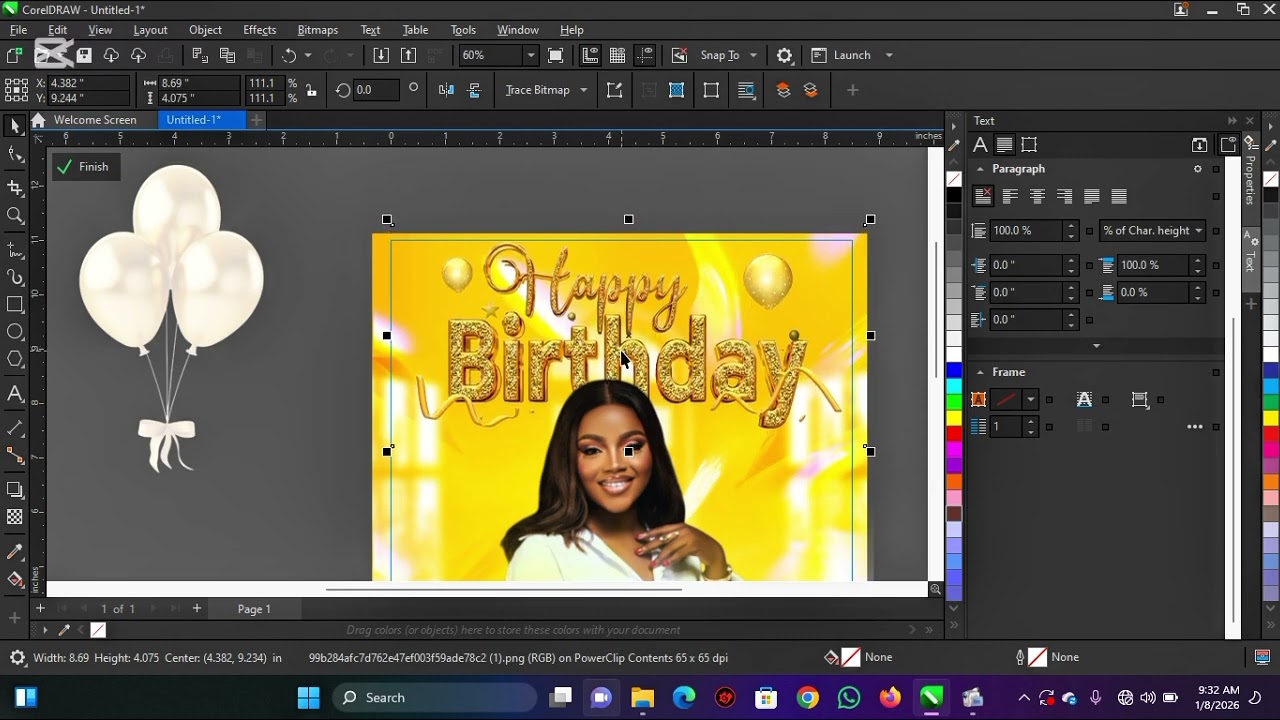
Task: Click the blue swatch in left palette
Action: (954, 371)
